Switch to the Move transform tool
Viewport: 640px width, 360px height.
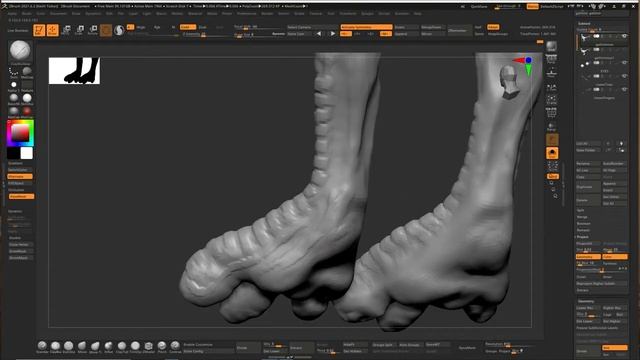click(66, 30)
